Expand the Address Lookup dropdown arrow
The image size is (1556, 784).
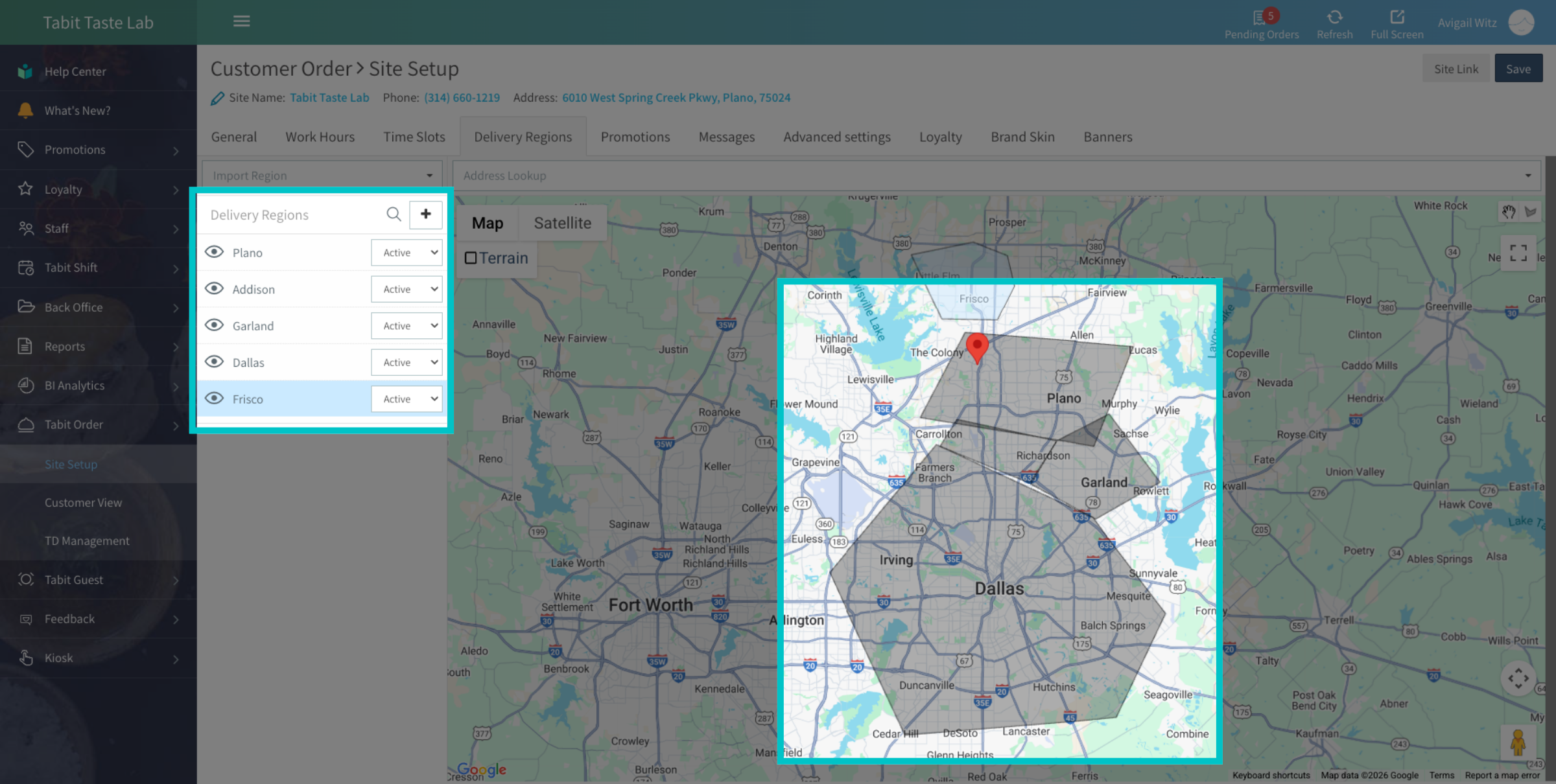[x=1528, y=176]
